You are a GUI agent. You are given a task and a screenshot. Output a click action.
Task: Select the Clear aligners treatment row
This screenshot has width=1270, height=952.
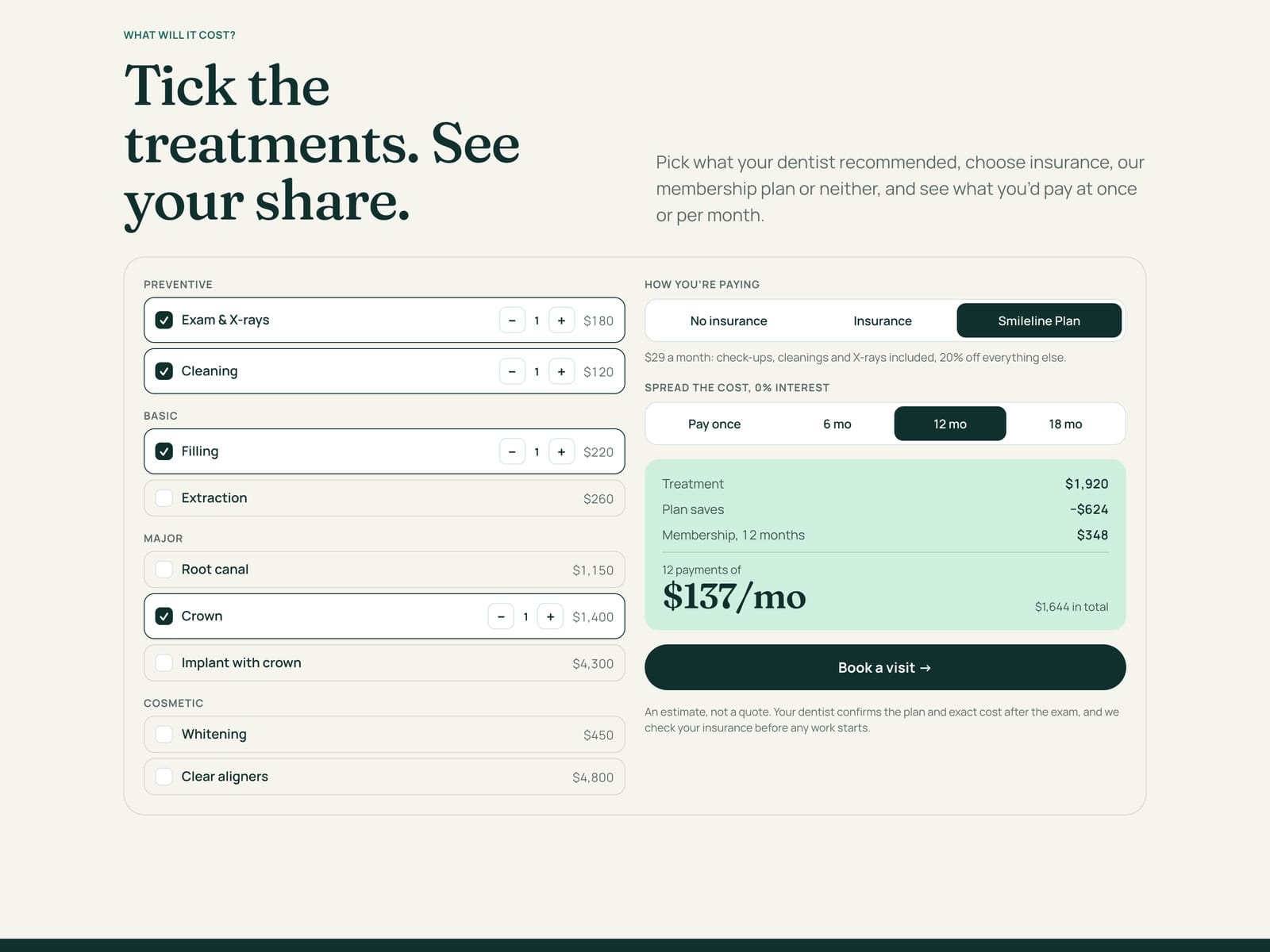tap(384, 777)
